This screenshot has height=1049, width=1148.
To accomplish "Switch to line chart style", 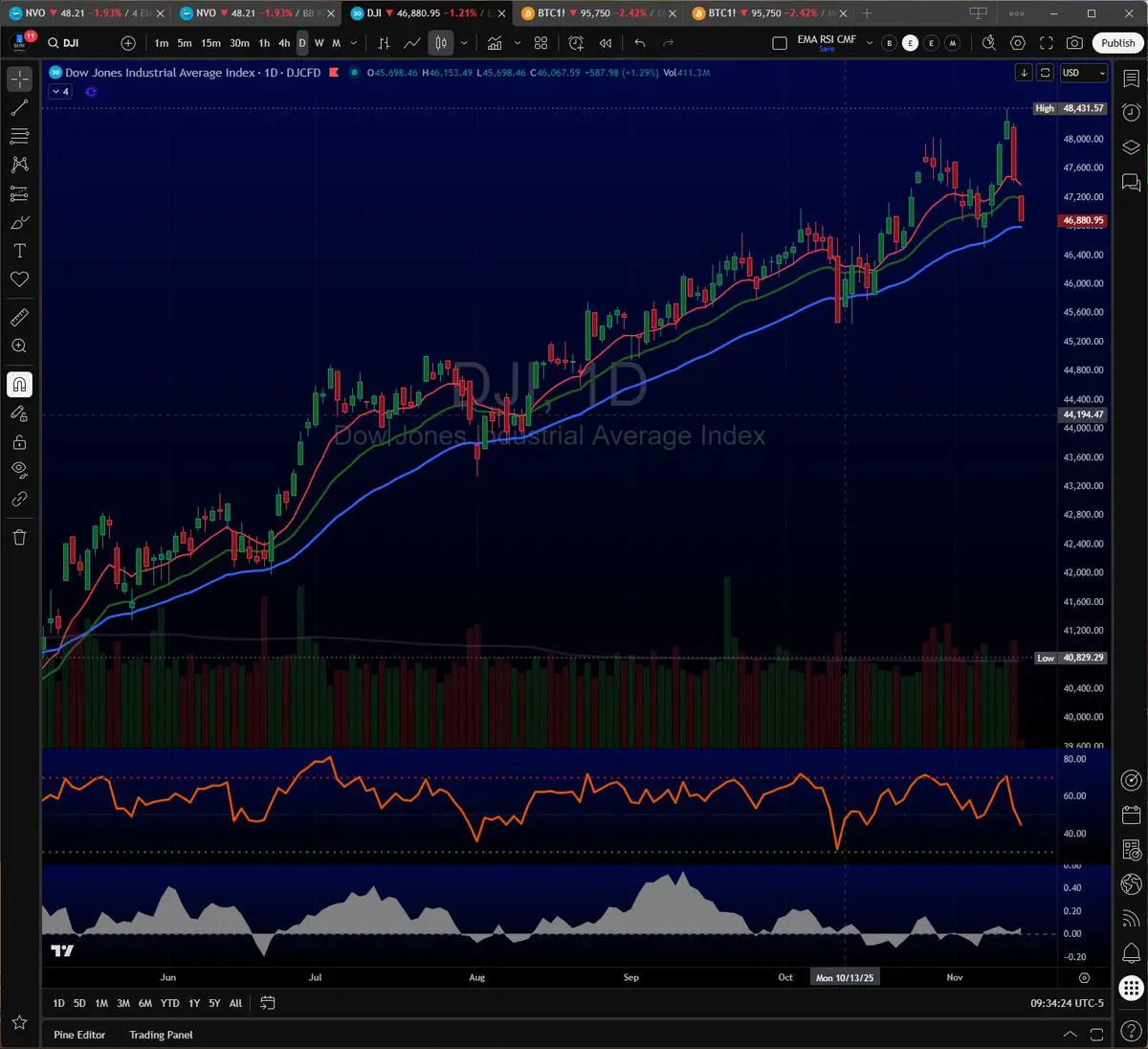I will (x=412, y=43).
